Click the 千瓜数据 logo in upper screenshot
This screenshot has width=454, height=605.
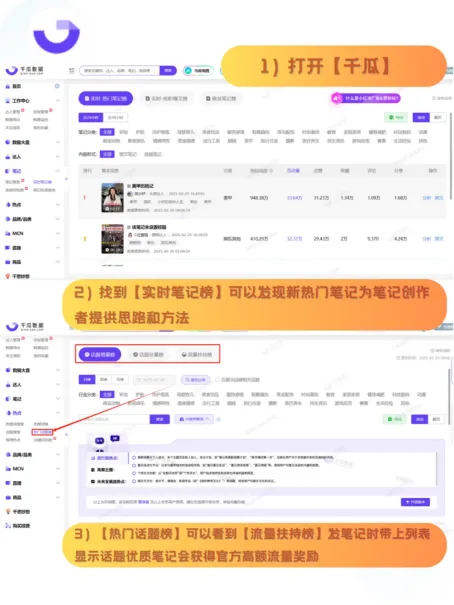pos(24,70)
